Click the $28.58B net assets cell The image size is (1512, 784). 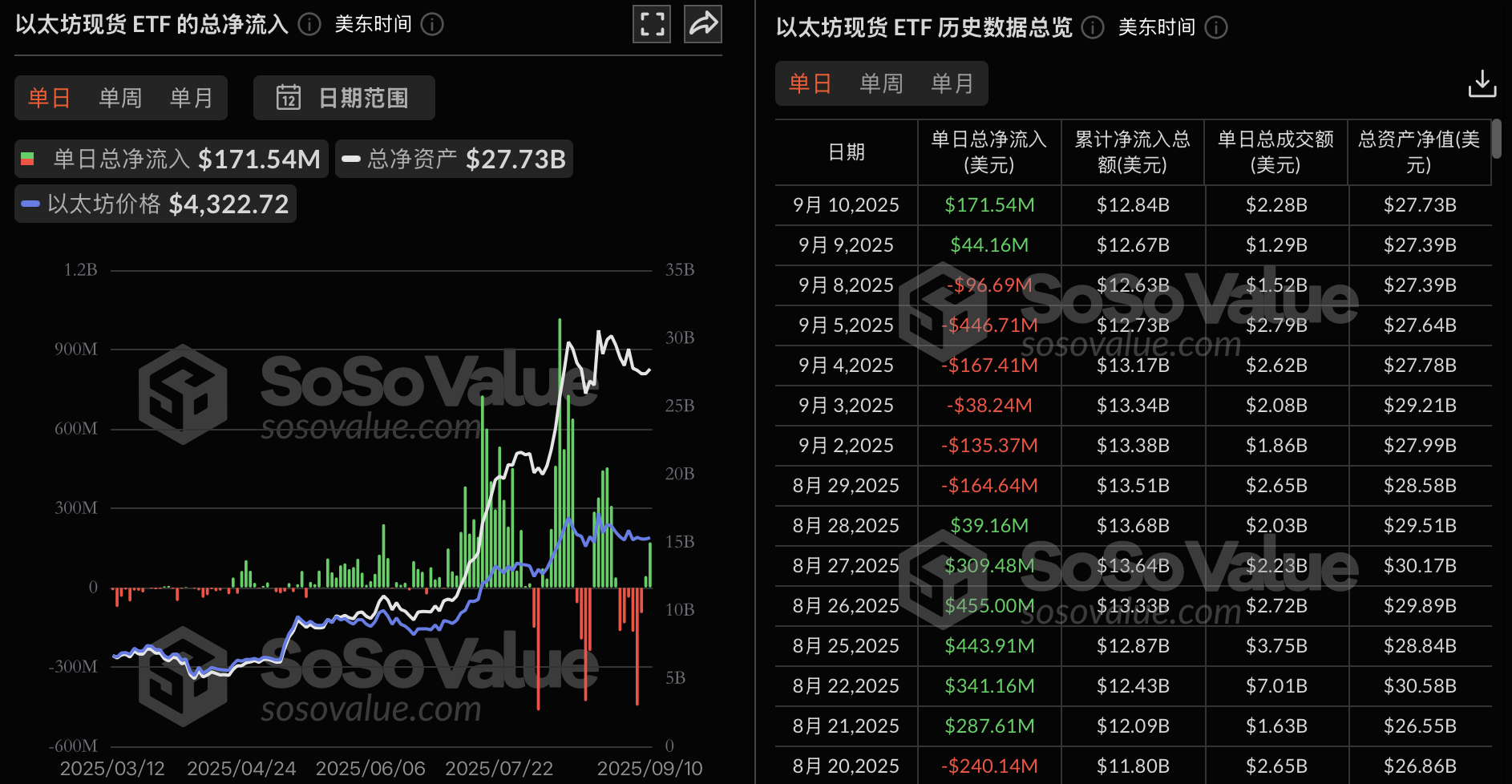[1420, 486]
